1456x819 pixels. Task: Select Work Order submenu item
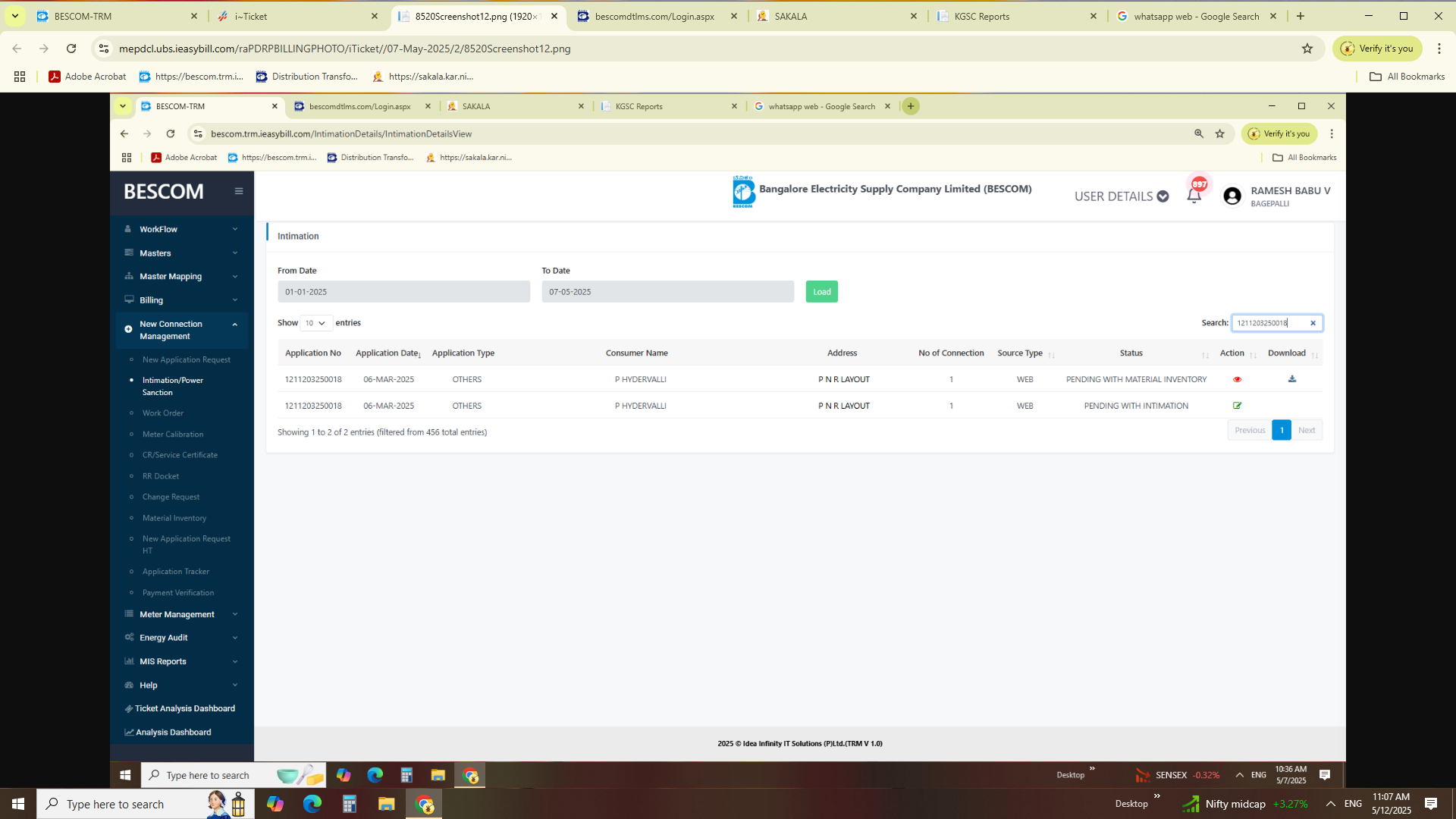(163, 413)
